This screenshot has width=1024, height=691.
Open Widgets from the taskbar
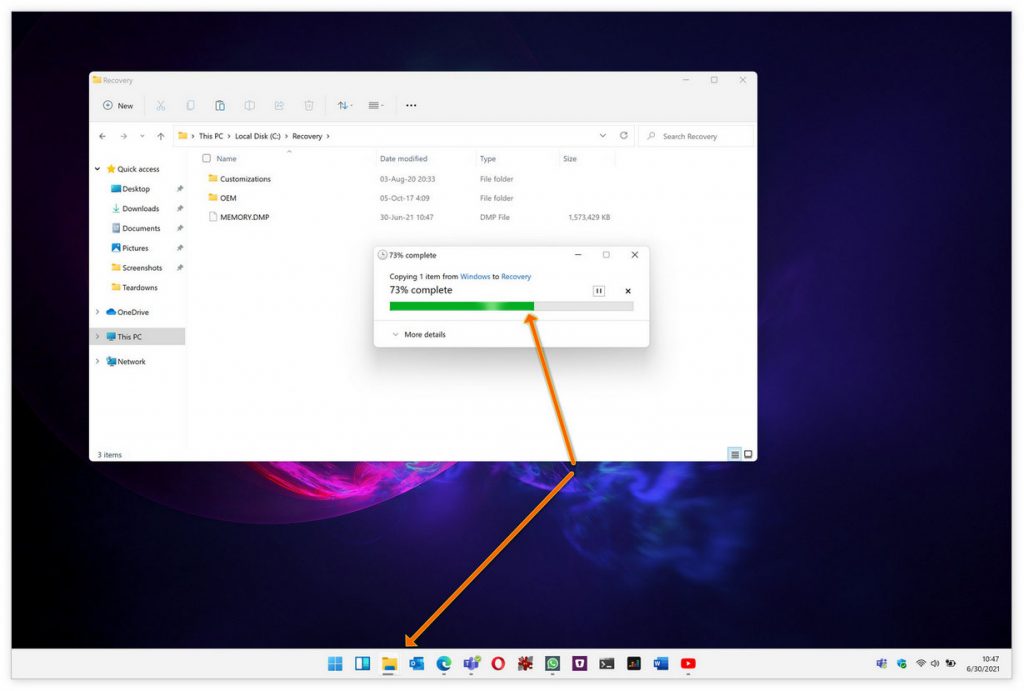coord(362,664)
